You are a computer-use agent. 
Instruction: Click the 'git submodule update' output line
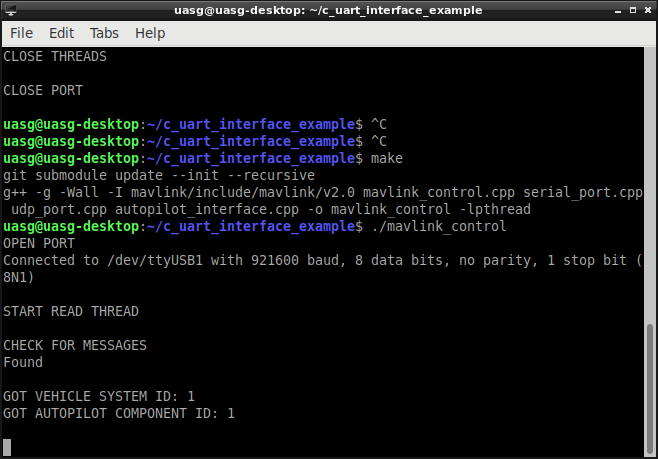coord(159,175)
